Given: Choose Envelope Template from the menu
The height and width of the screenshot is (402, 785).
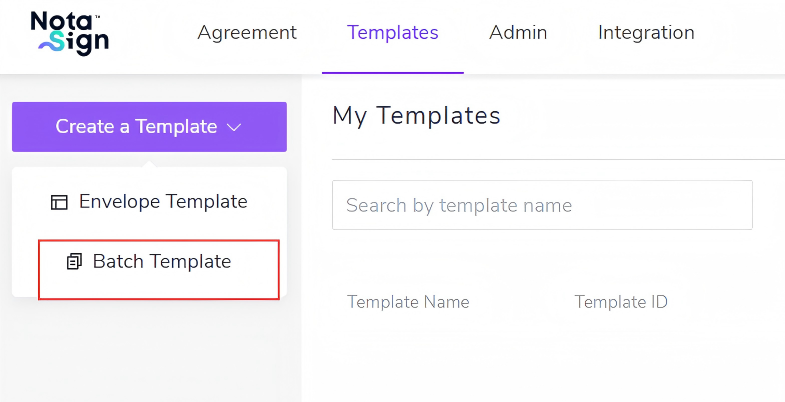Looking at the screenshot, I should [x=149, y=202].
